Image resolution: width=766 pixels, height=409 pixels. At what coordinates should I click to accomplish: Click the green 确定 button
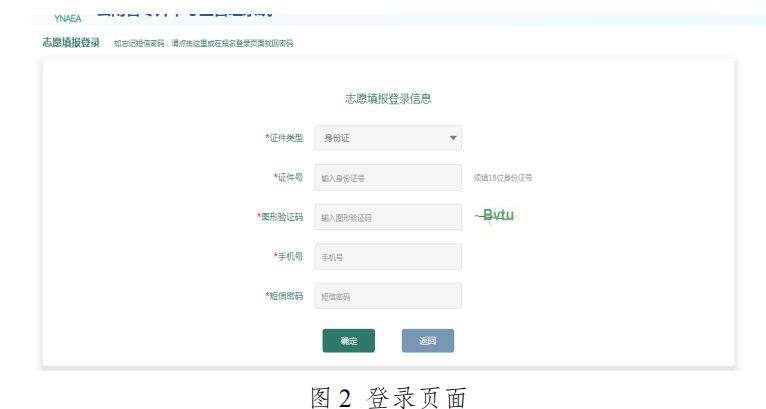(x=349, y=341)
